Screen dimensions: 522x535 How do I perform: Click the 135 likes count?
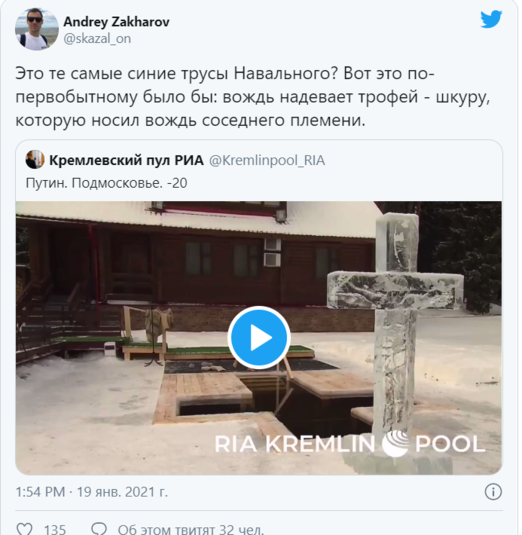[55, 529]
